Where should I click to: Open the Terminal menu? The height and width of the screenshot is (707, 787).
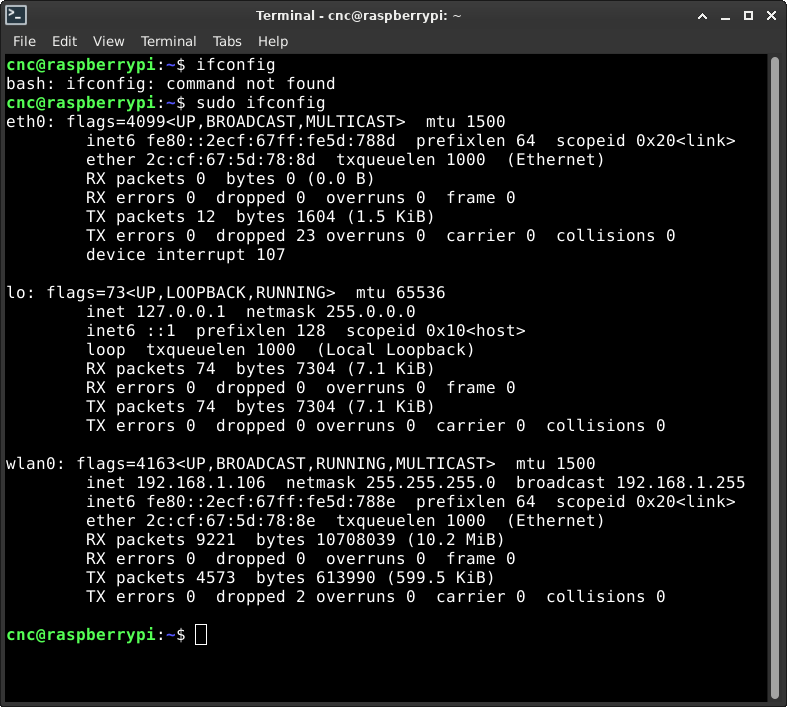168,41
